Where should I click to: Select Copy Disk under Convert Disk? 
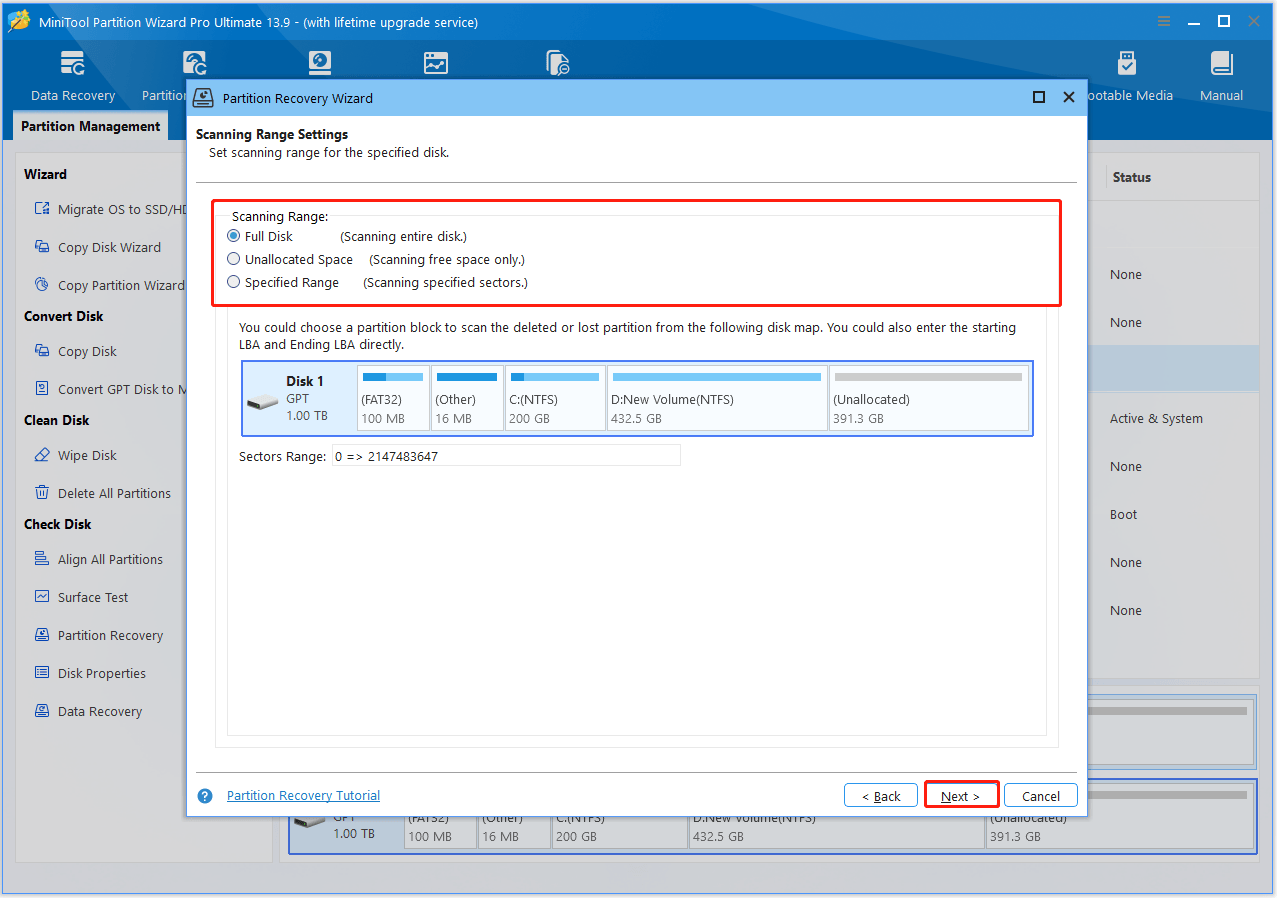75,351
